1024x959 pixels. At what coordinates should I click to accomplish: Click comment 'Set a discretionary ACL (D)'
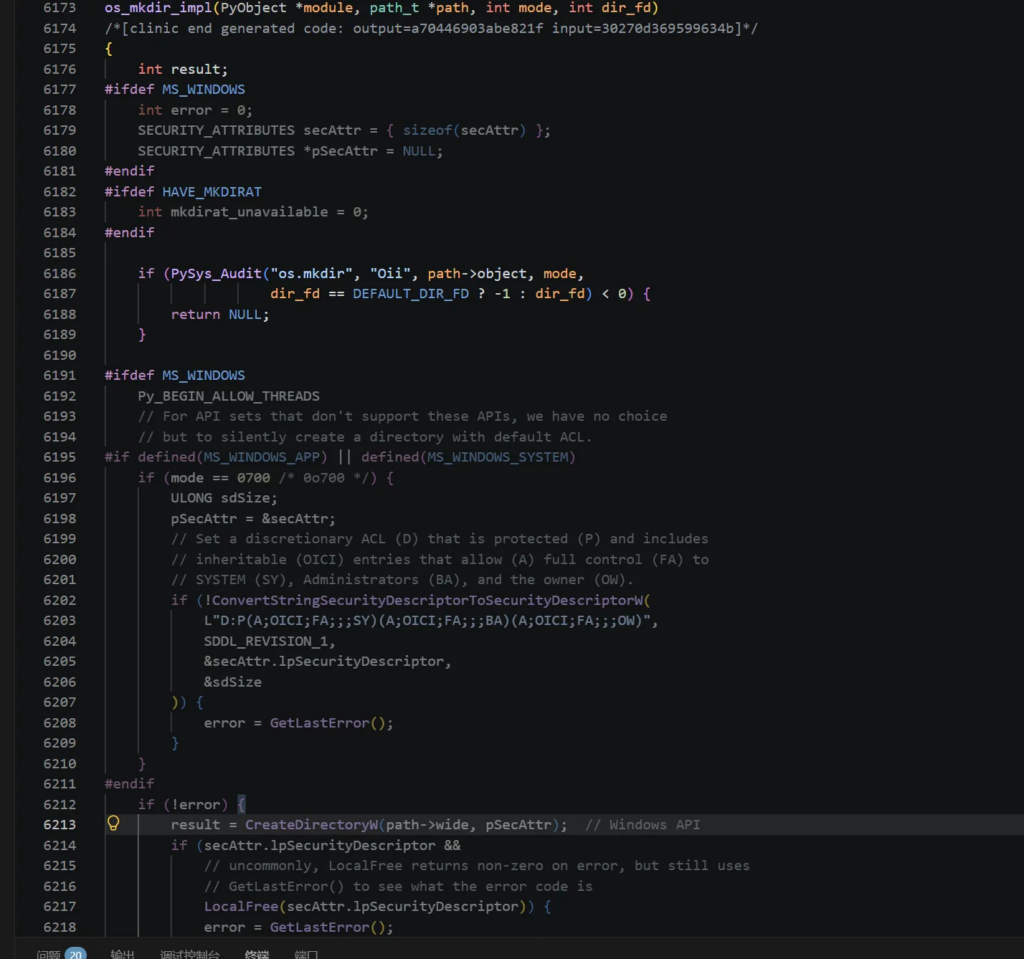click(440, 538)
